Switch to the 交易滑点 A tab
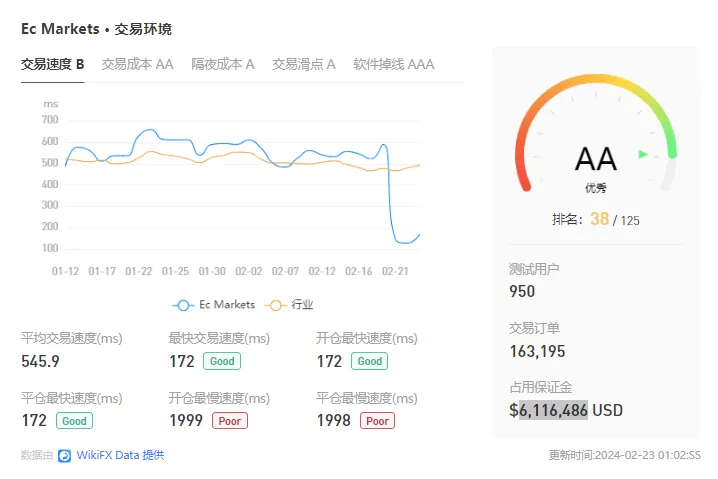This screenshot has height=479, width=718. [x=304, y=64]
